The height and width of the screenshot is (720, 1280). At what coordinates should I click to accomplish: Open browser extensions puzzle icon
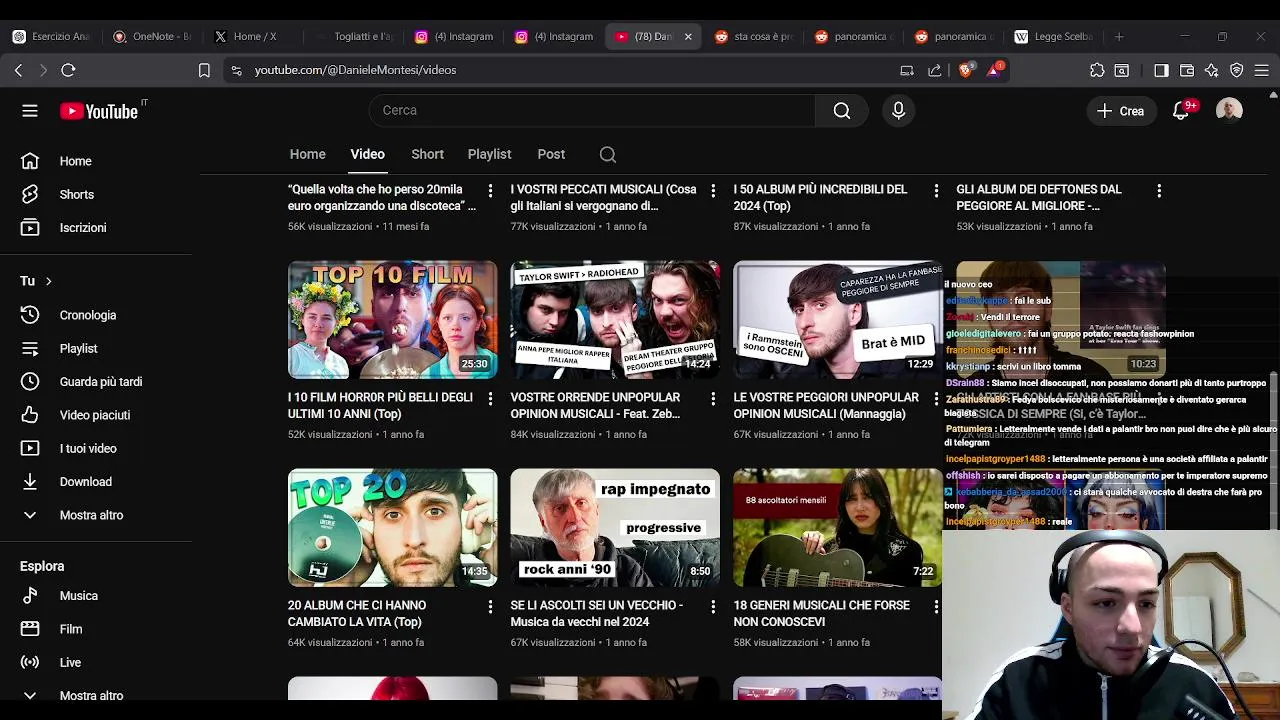1097,70
